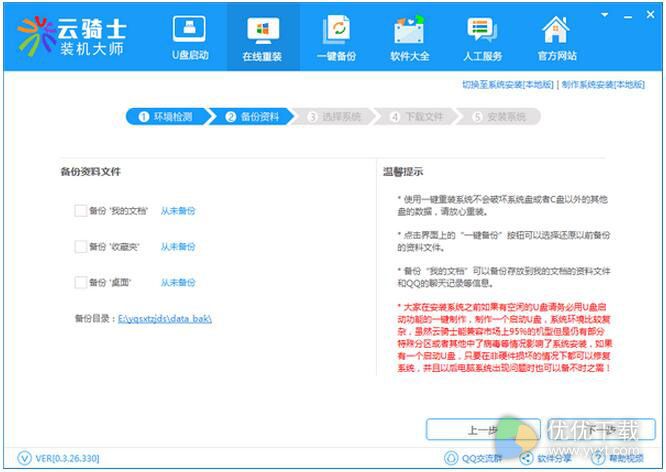Click version text VER[0.3.26.330]
Image resolution: width=666 pixels, height=472 pixels.
click(x=67, y=458)
